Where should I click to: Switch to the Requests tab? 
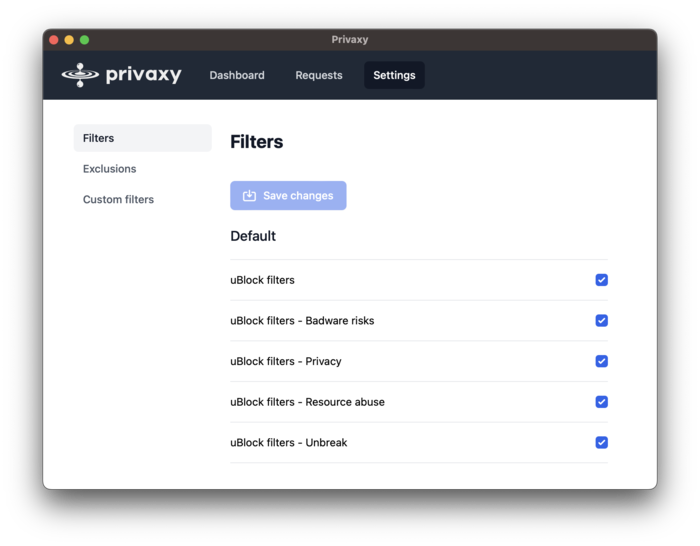[x=319, y=75]
